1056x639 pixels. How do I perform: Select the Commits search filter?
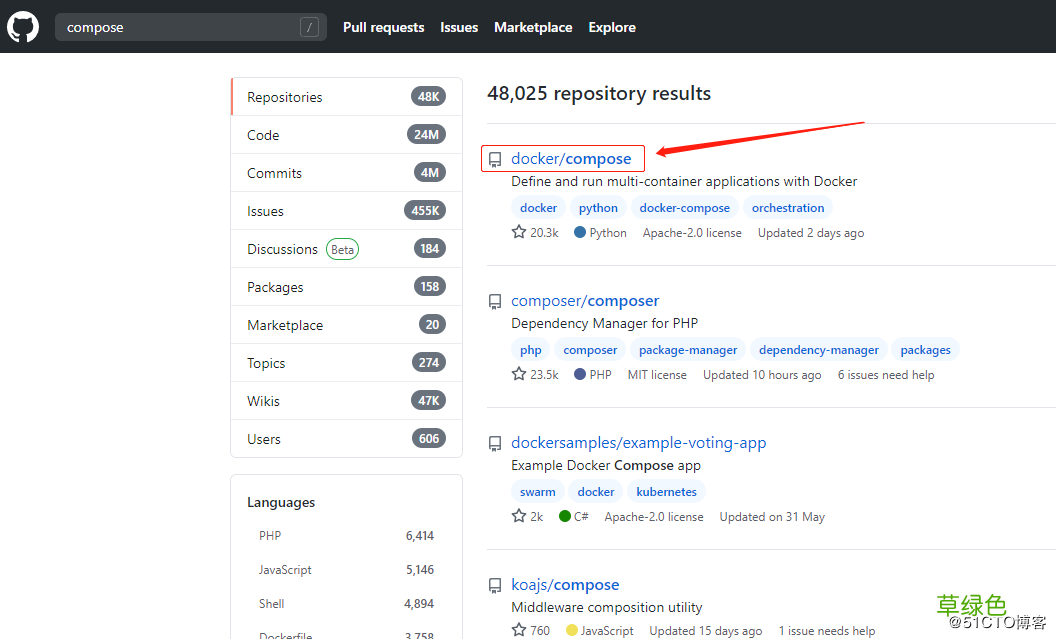click(x=347, y=173)
